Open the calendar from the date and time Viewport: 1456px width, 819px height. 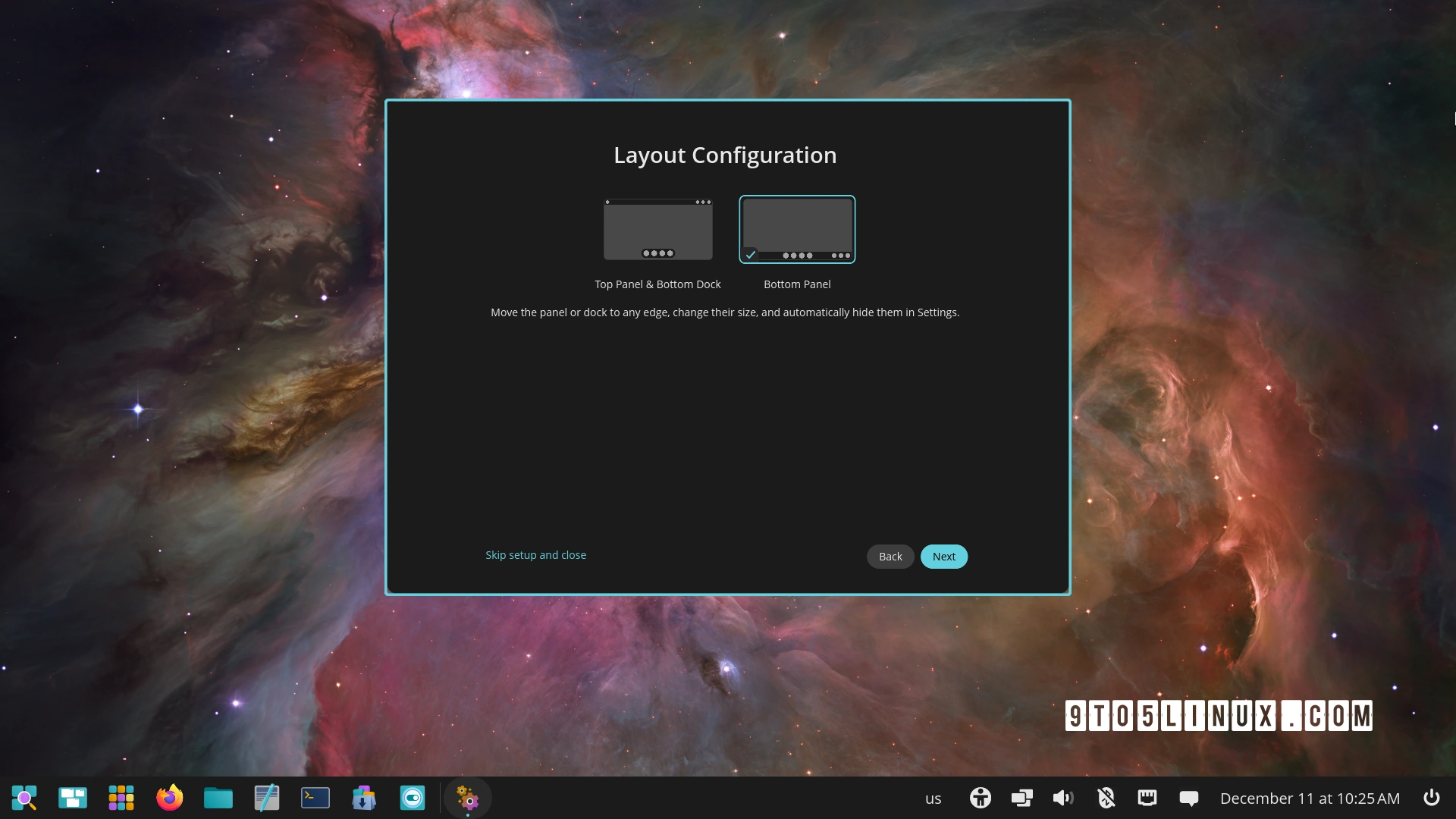pos(1310,799)
